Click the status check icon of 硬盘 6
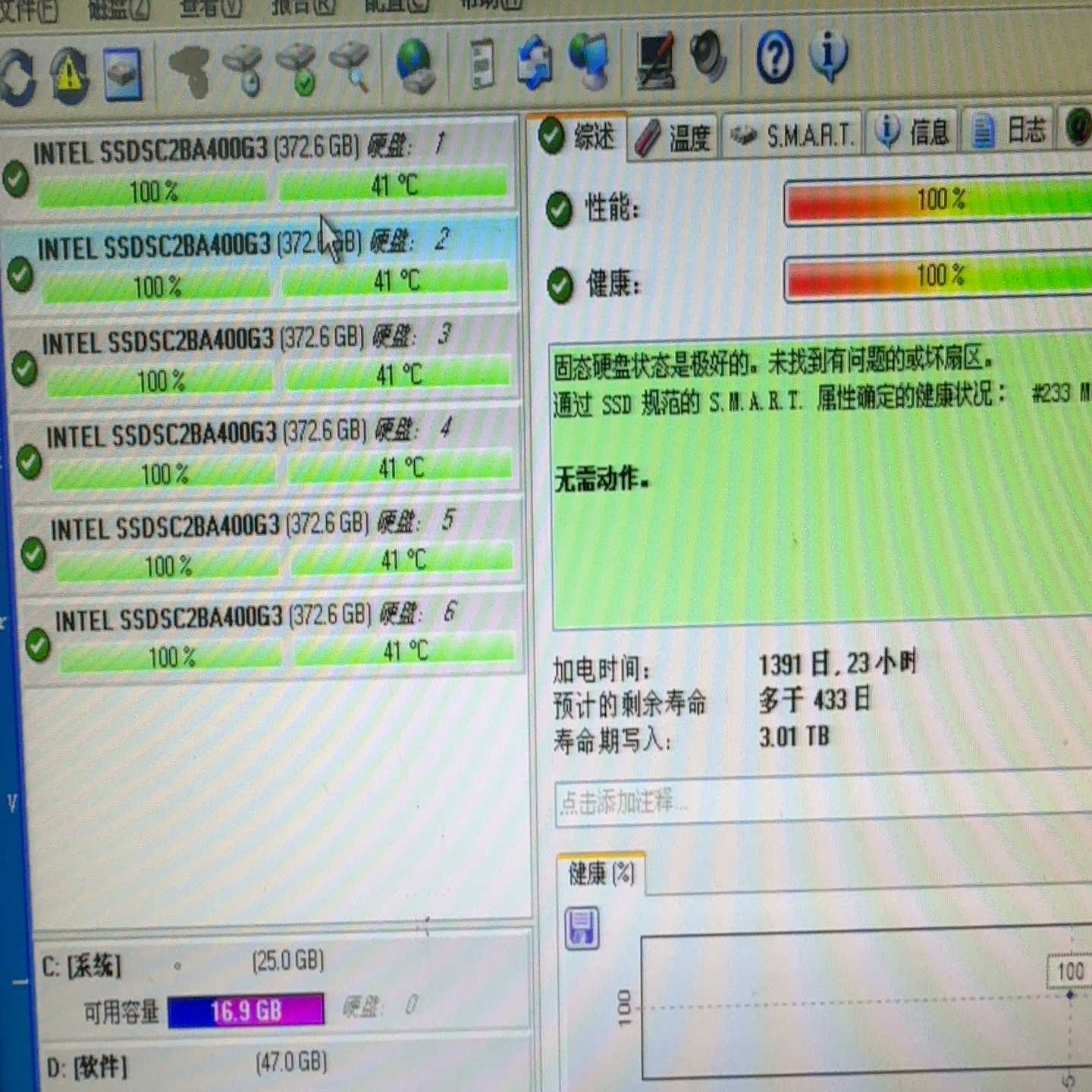Viewport: 1092px width, 1092px height. point(38,645)
